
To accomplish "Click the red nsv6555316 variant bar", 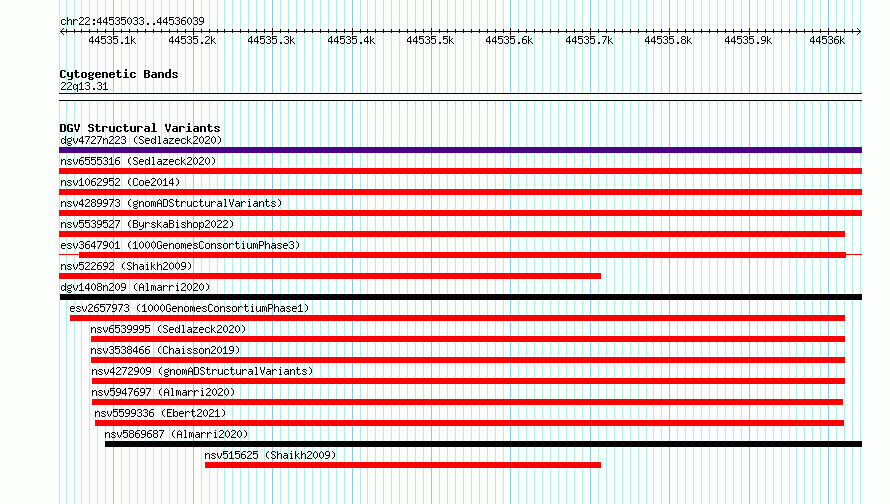I will click(x=460, y=171).
